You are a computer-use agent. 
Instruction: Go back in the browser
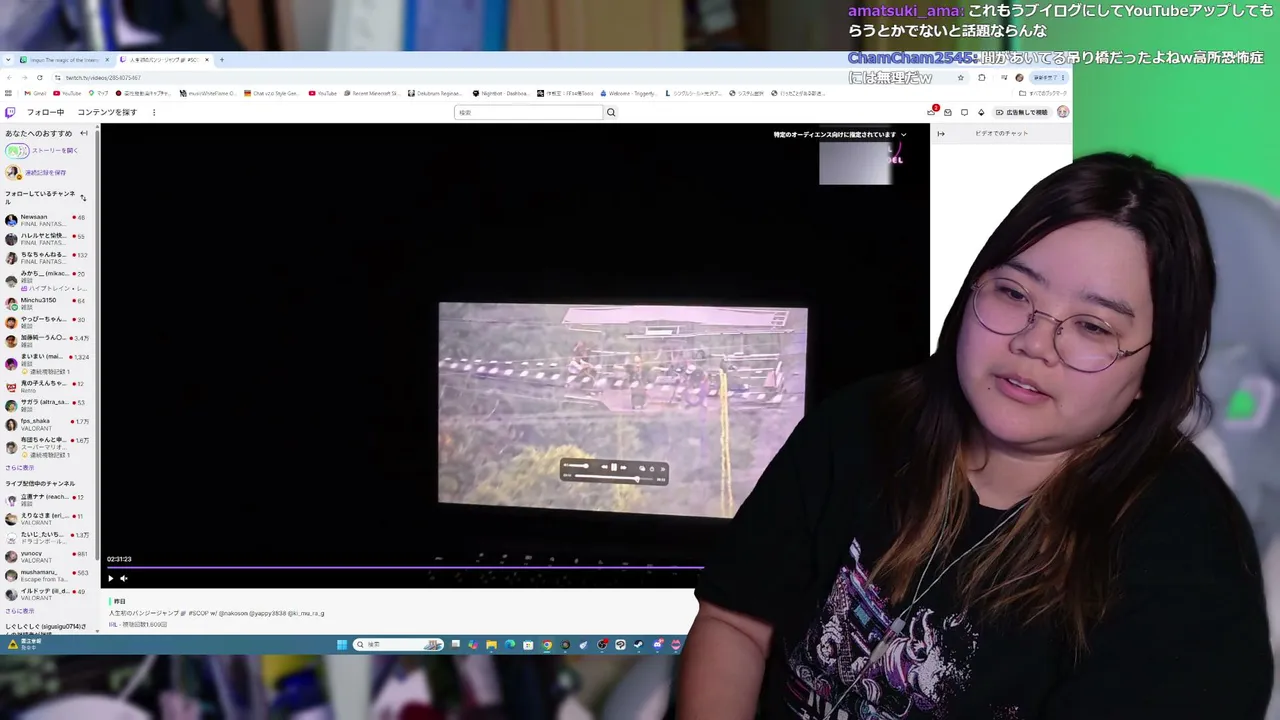tap(10, 77)
